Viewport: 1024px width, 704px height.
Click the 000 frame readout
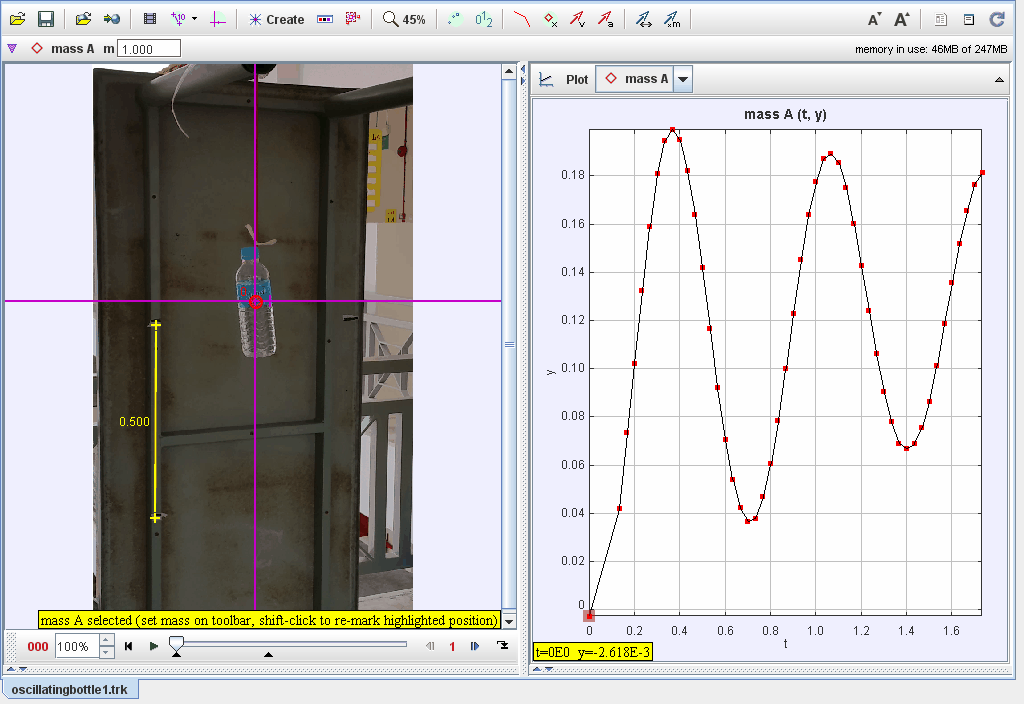point(38,647)
